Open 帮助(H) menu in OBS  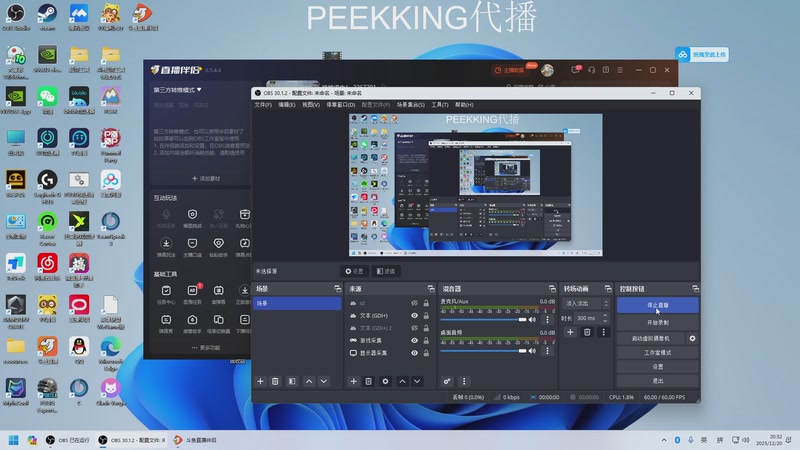(x=464, y=105)
